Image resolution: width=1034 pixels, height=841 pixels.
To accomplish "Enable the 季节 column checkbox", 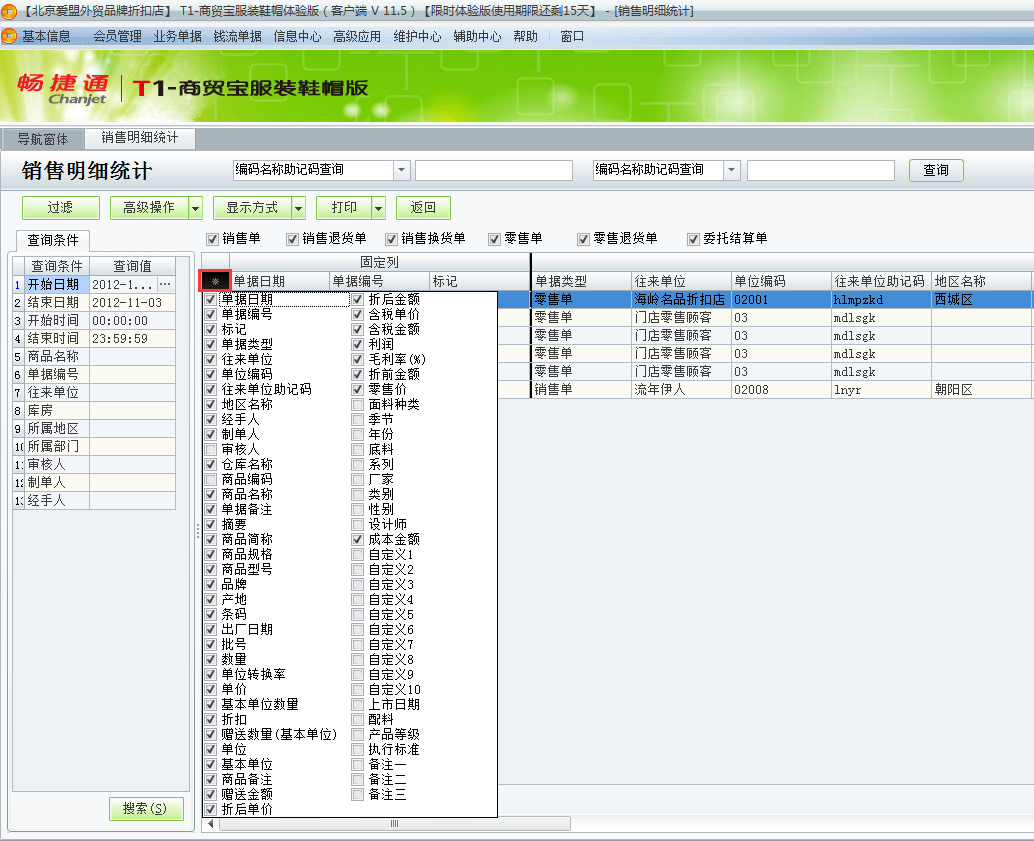I will (357, 419).
